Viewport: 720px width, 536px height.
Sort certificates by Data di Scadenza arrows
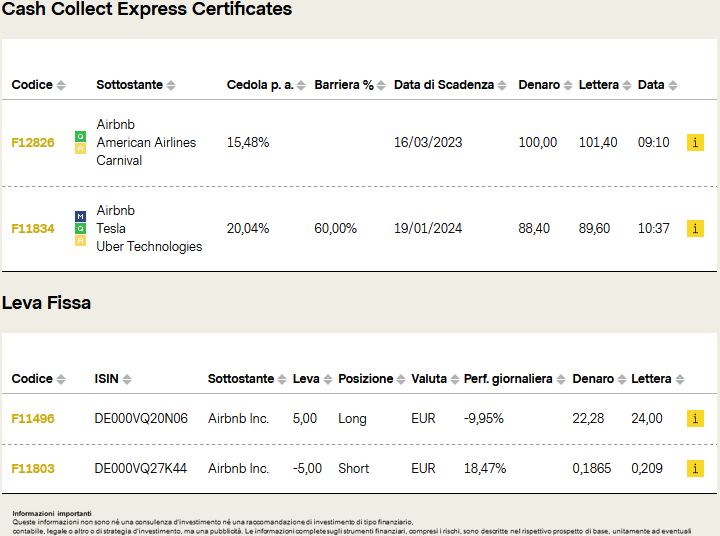tap(502, 85)
